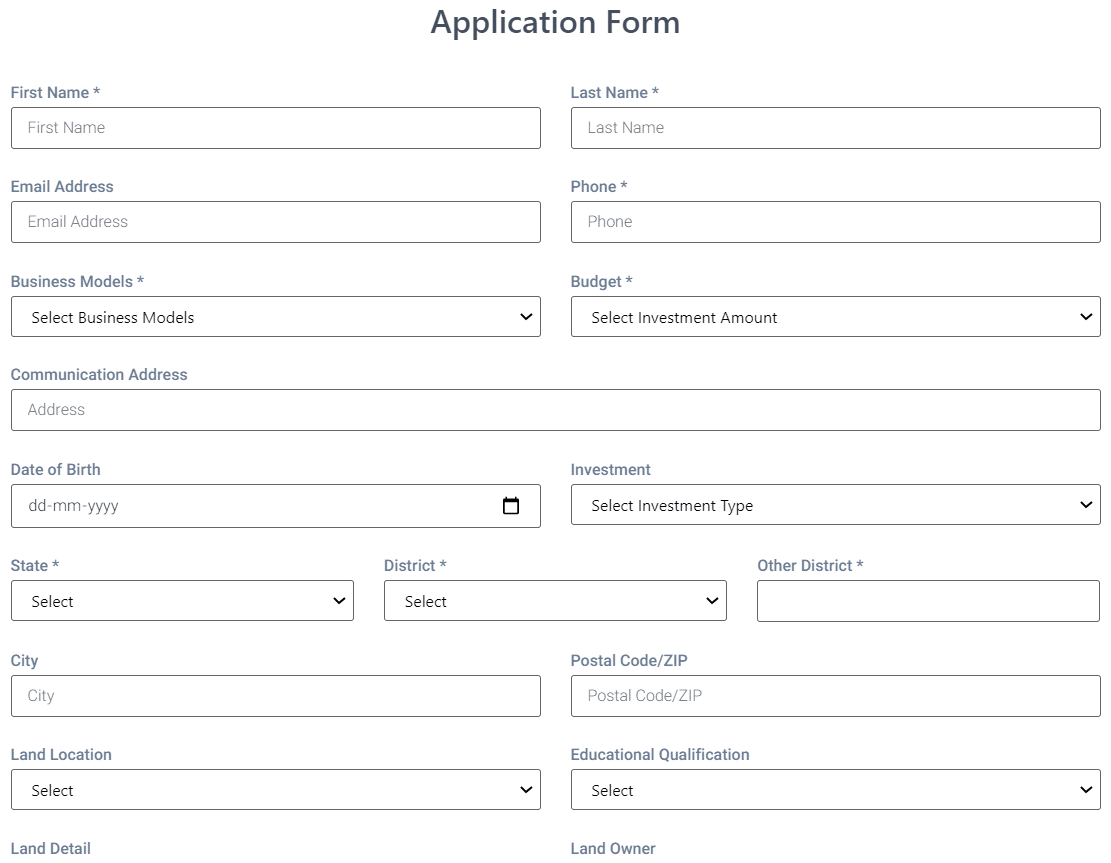Click the Other District text field
Image resolution: width=1111 pixels, height=863 pixels.
(928, 600)
